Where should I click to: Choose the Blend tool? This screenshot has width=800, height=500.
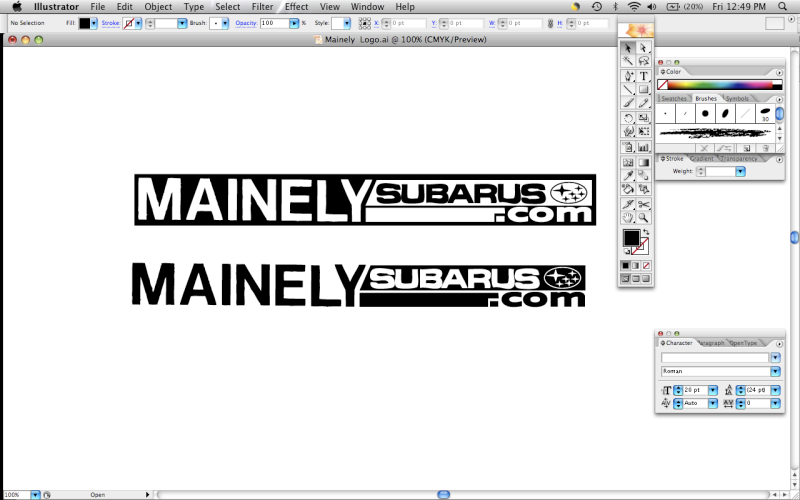(x=643, y=176)
